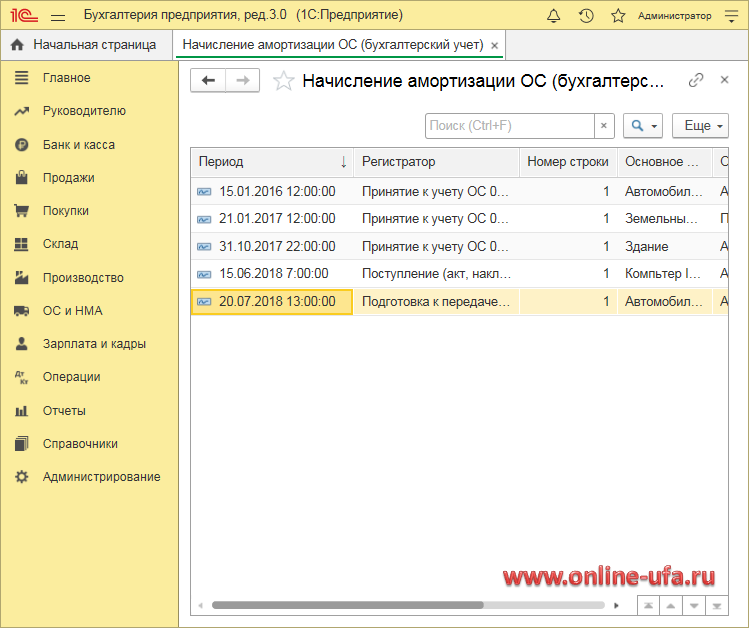Expand the search magnifier dropdown

click(642, 125)
